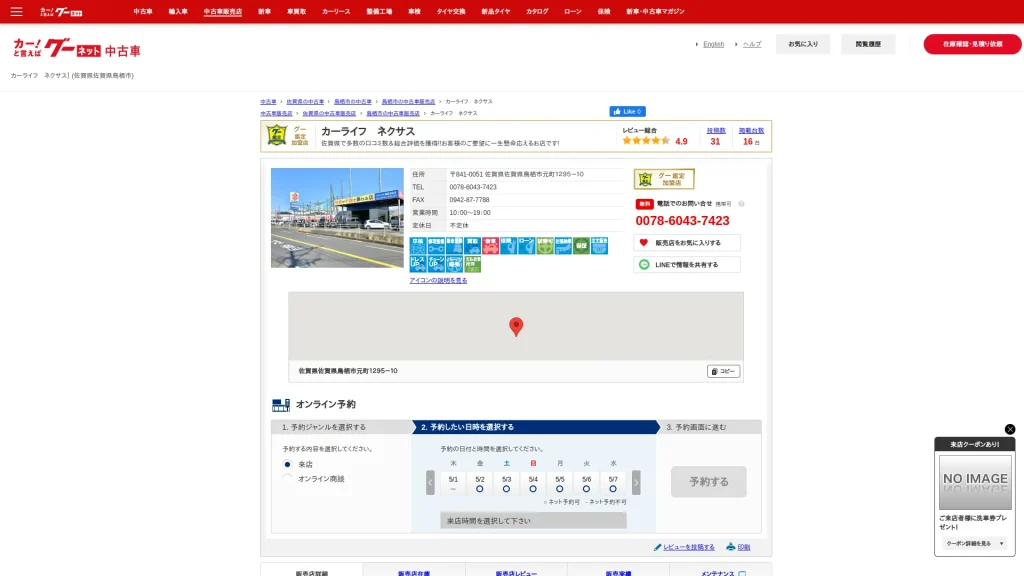Choose the 5/5 date slot

560,483
